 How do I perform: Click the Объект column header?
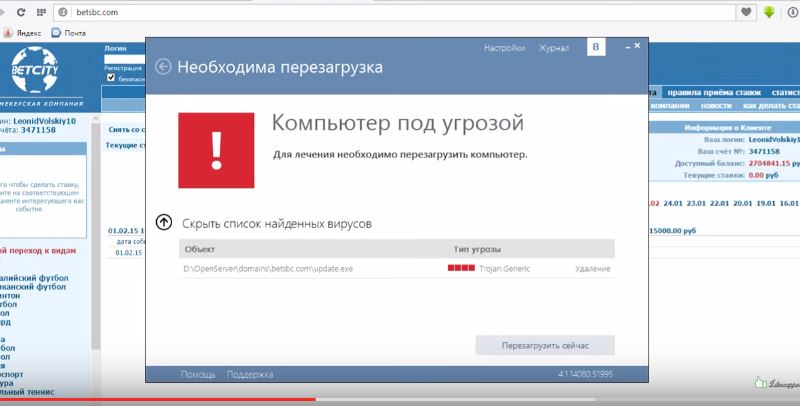coord(199,249)
